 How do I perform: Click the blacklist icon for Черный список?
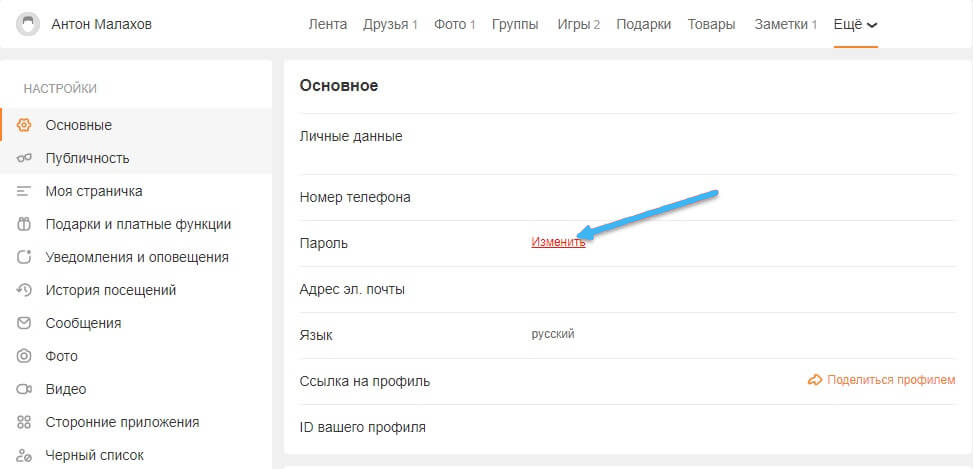click(25, 455)
